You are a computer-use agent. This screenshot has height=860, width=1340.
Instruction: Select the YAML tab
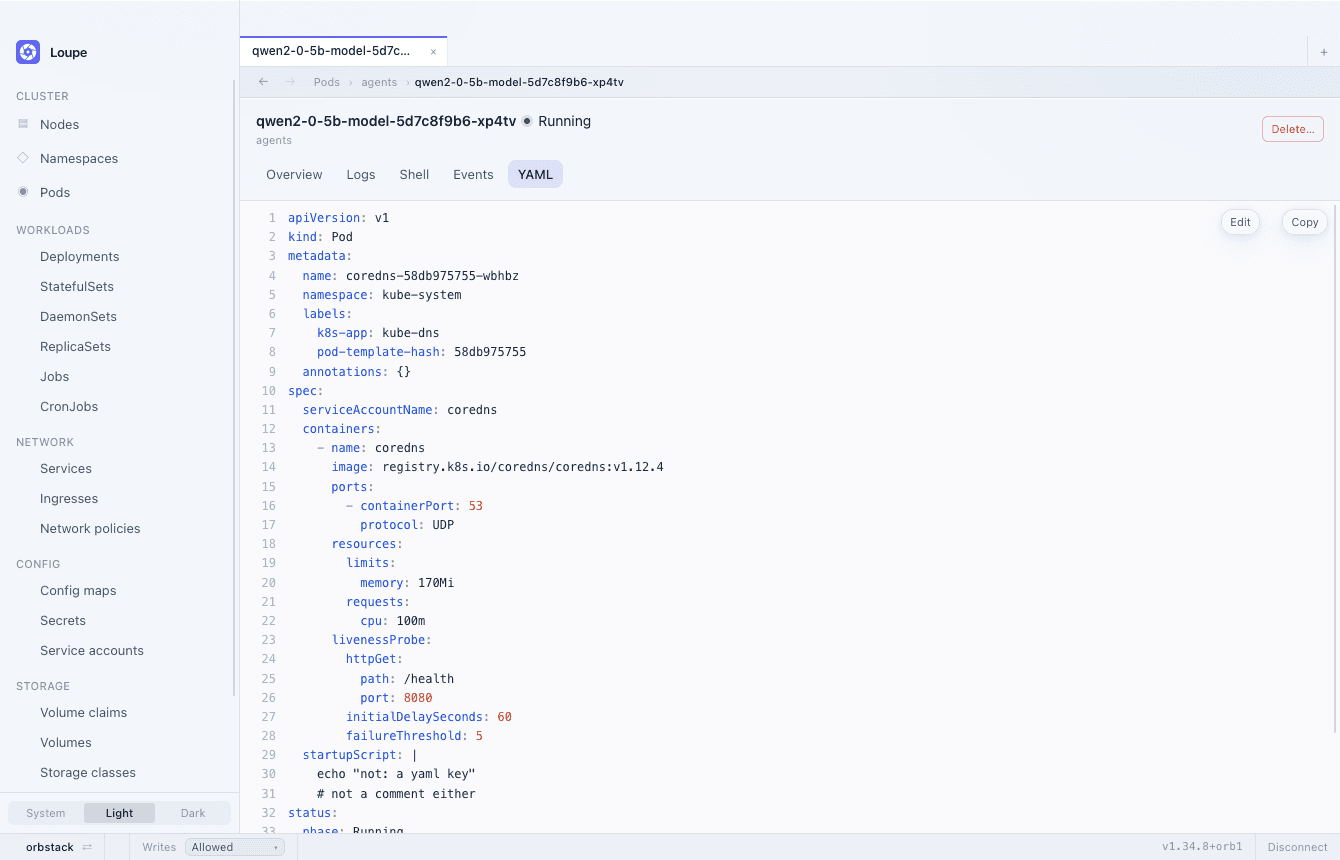(536, 174)
